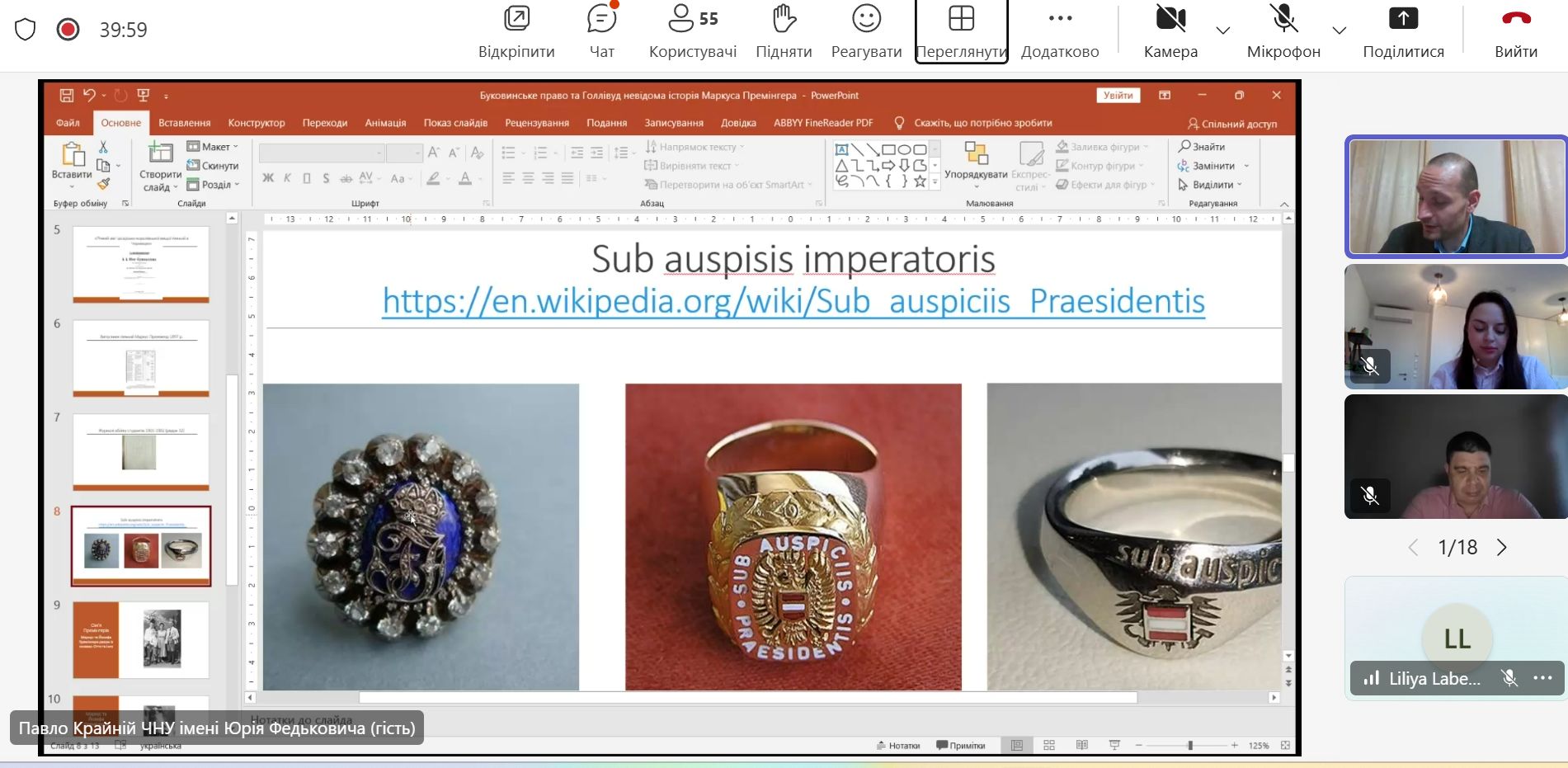Viewport: 1568px width, 768px height.
Task: Raise hand using the Підняти icon
Action: (x=784, y=19)
